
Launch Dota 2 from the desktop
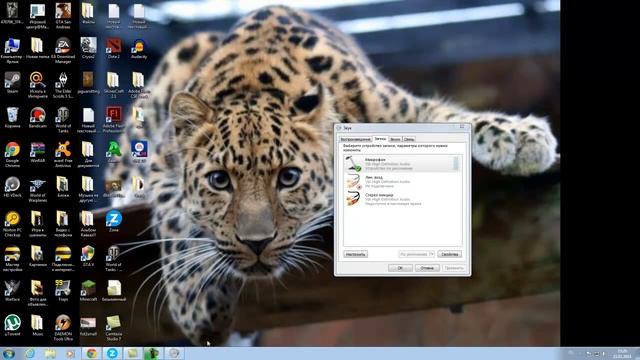click(113, 48)
